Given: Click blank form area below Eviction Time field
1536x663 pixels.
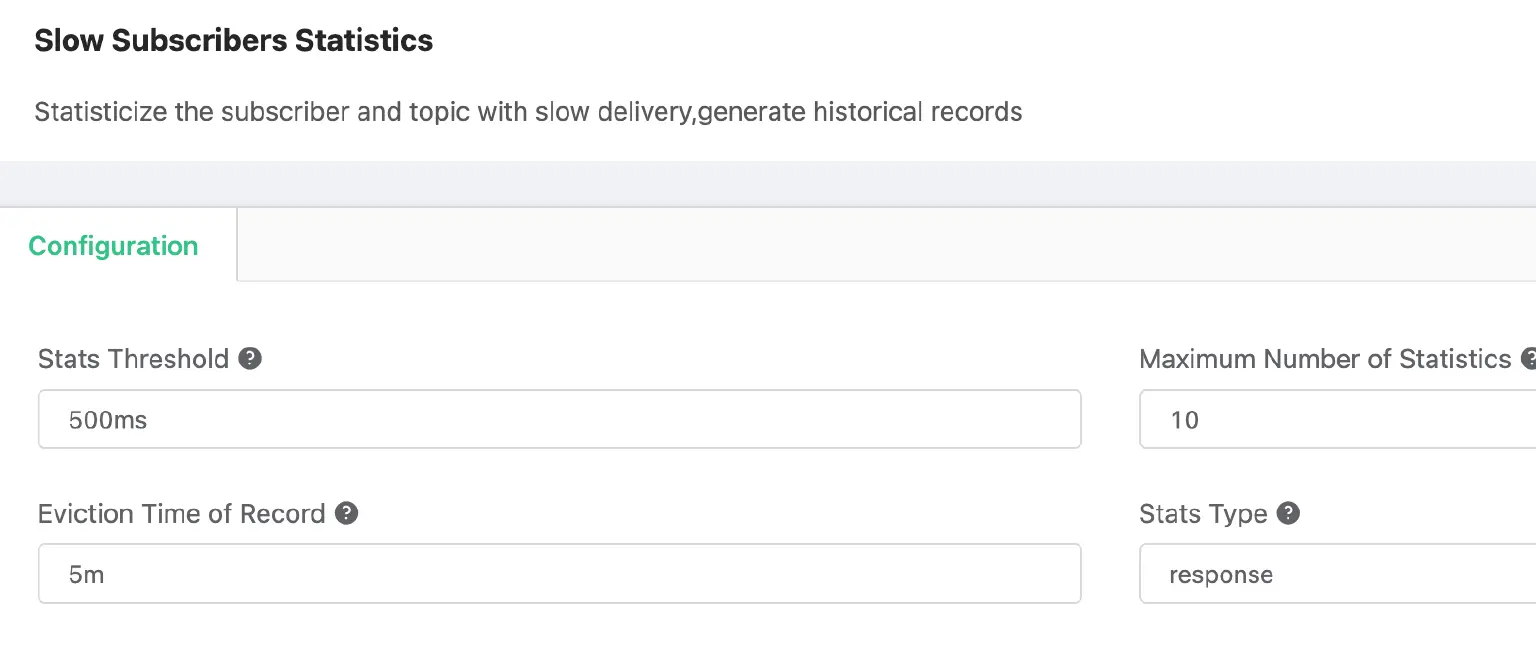Looking at the screenshot, I should (559, 635).
